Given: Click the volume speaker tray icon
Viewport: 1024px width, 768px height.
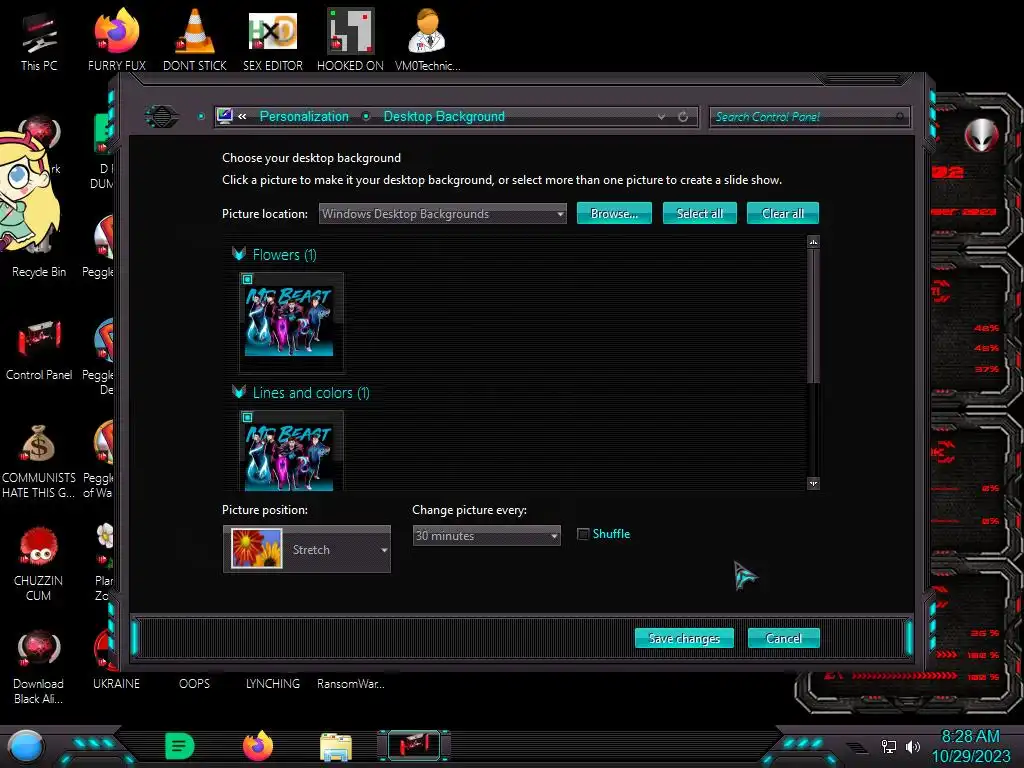Looking at the screenshot, I should (912, 746).
